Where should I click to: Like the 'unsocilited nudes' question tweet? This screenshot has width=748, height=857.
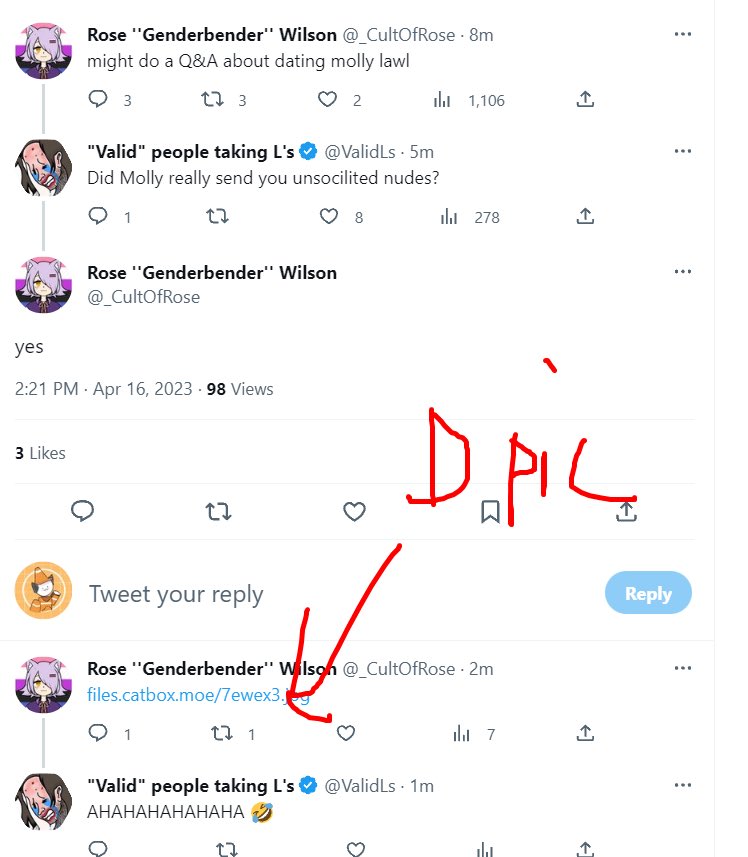click(328, 216)
